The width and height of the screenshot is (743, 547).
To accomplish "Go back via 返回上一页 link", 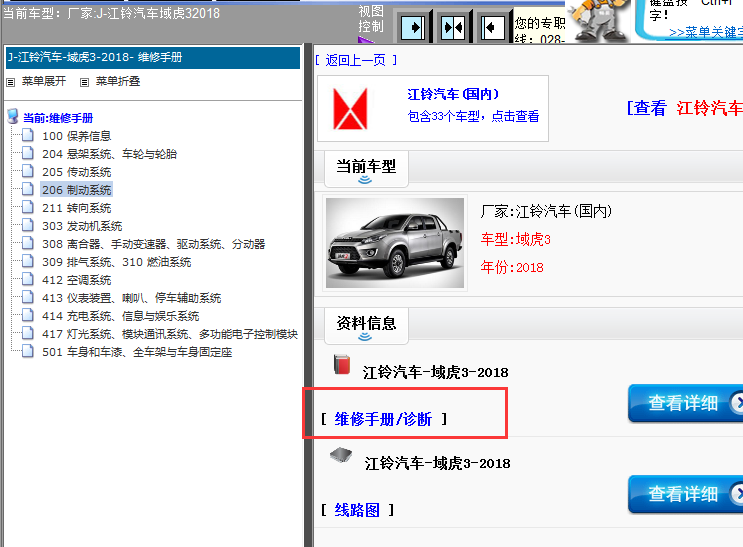I will (355, 60).
